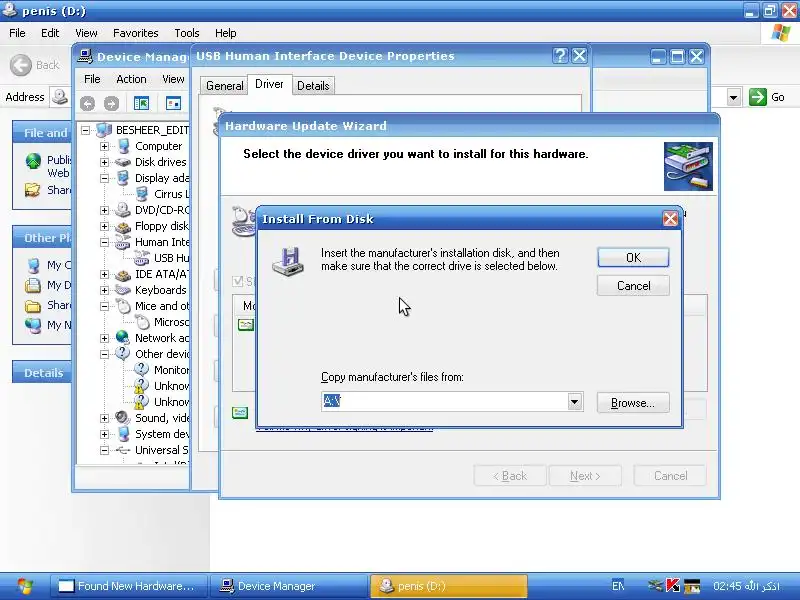Expand the Network adapters node
This screenshot has width=800, height=600.
[x=104, y=338]
